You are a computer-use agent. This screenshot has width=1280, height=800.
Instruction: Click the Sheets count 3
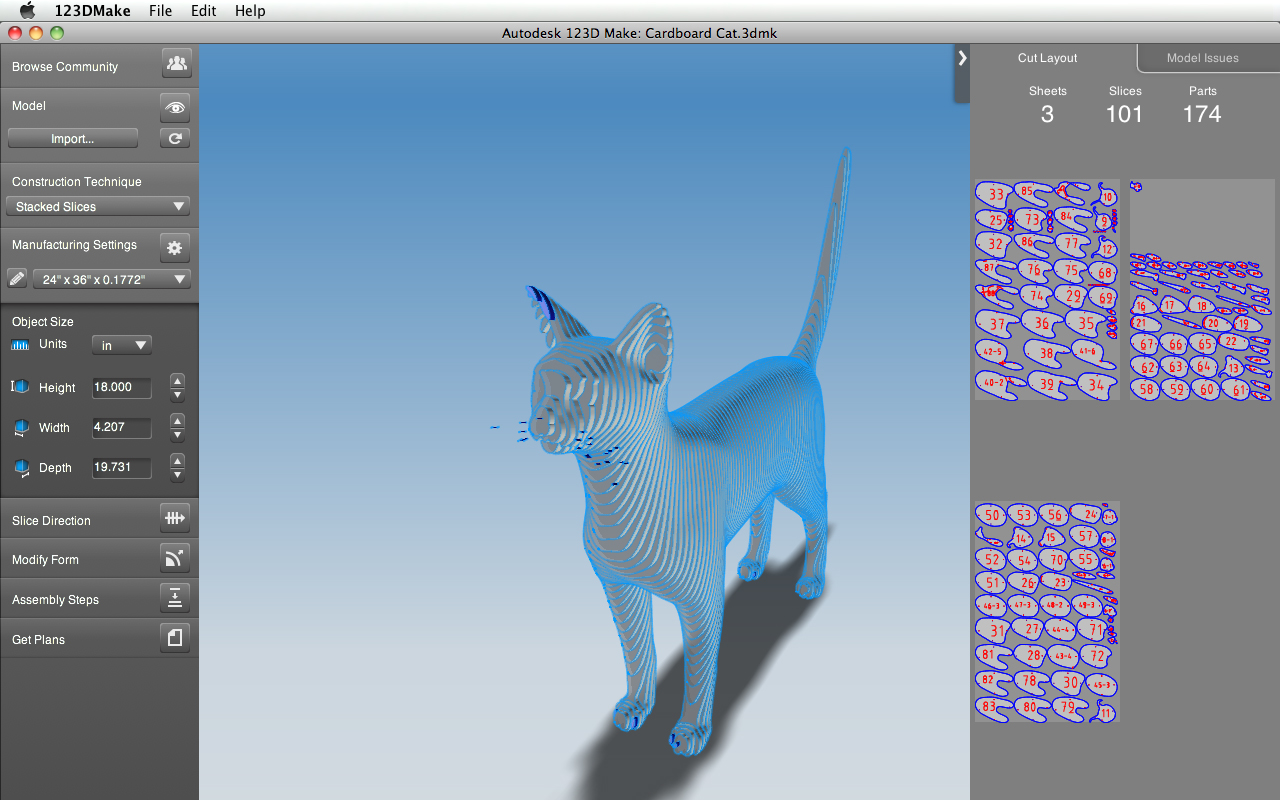1047,114
